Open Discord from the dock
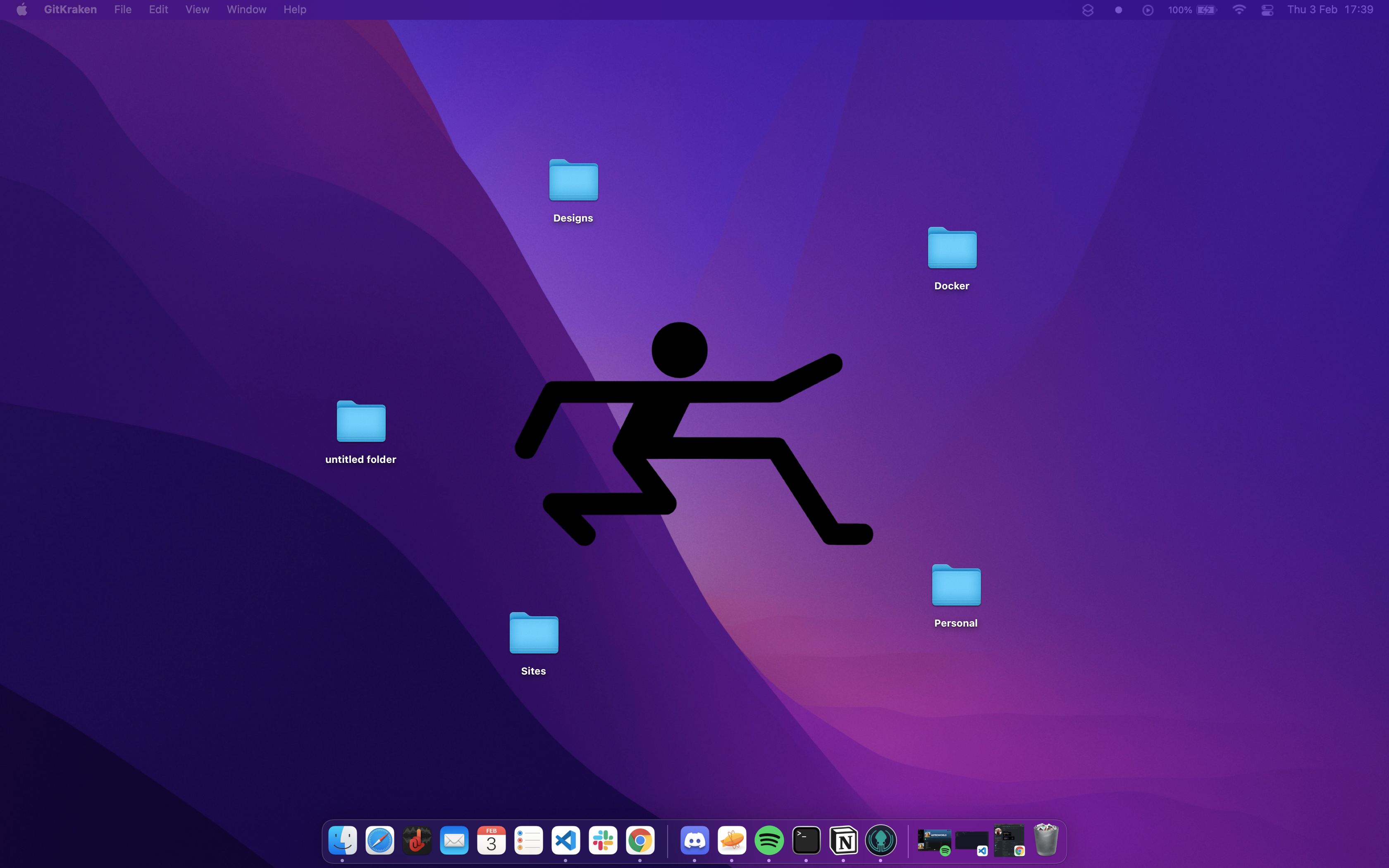 [694, 840]
